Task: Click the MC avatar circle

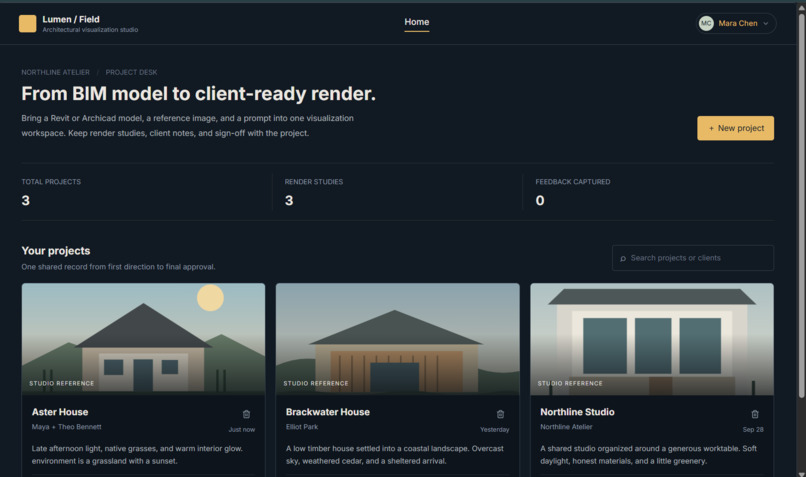Action: click(x=706, y=23)
